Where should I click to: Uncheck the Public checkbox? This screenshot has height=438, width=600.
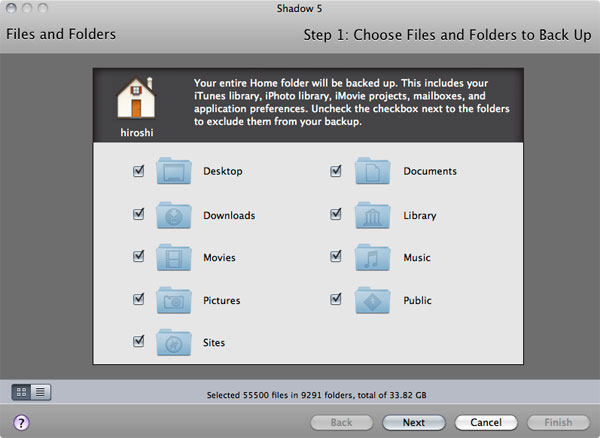point(336,299)
